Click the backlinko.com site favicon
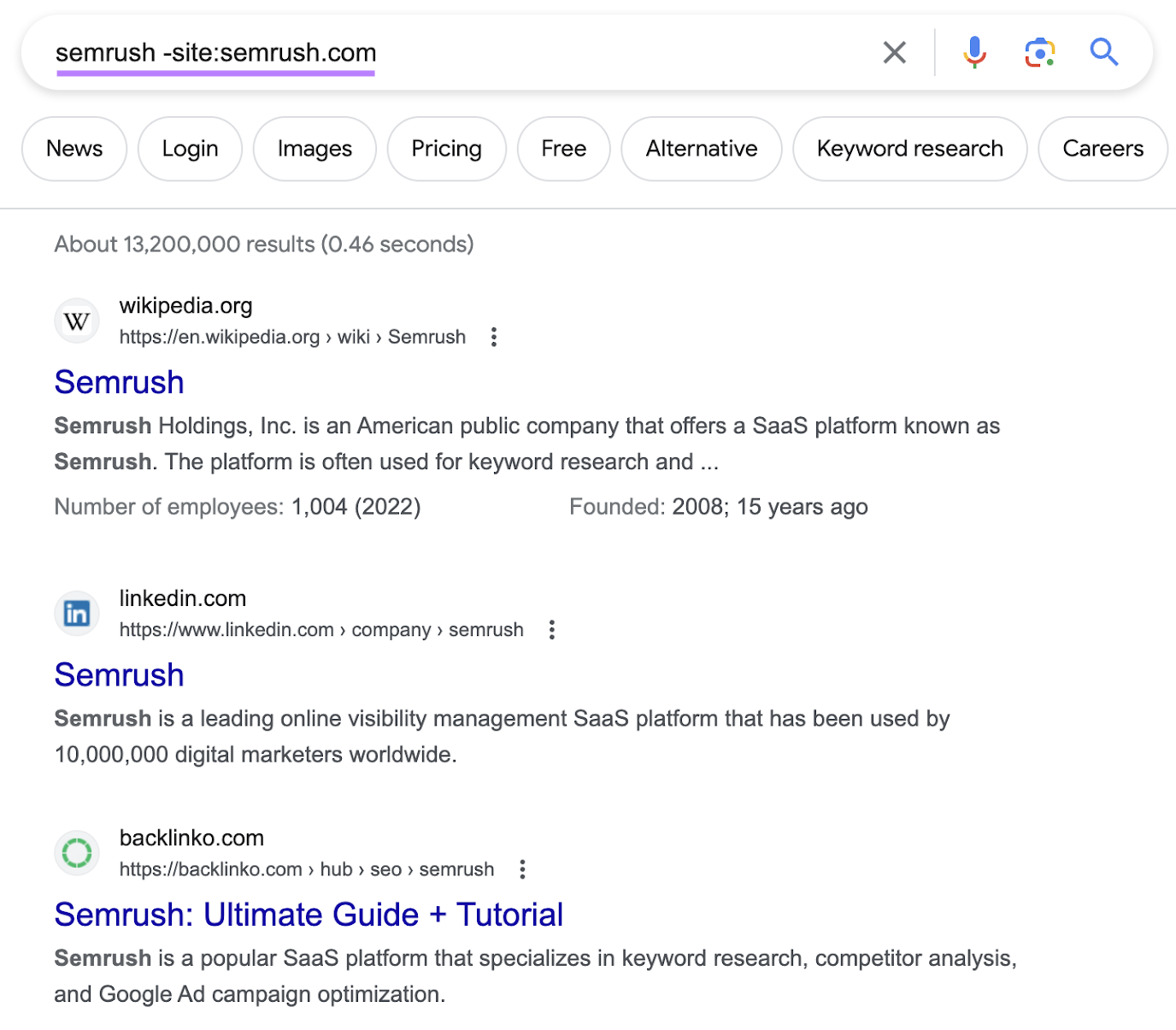The width and height of the screenshot is (1176, 1030). [76, 852]
